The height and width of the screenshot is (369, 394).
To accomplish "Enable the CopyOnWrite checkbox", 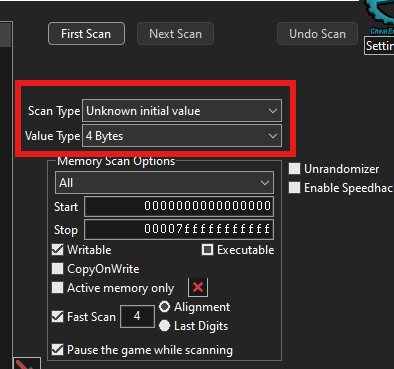I will pos(57,269).
